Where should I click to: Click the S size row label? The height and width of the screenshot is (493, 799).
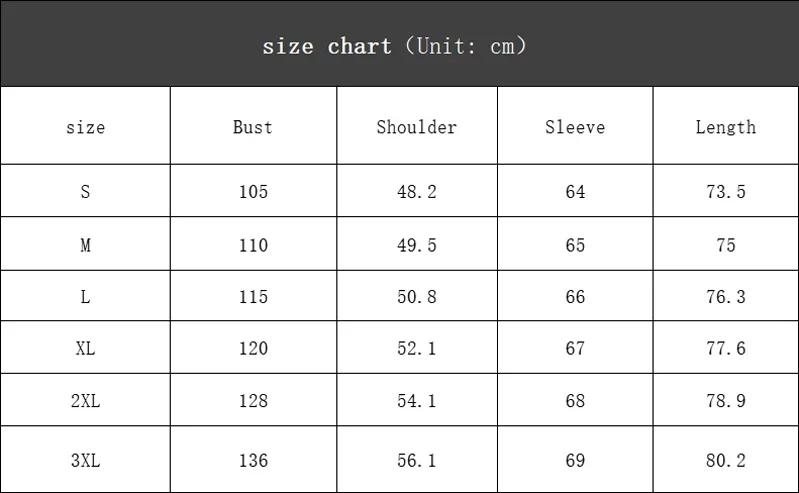(85, 192)
